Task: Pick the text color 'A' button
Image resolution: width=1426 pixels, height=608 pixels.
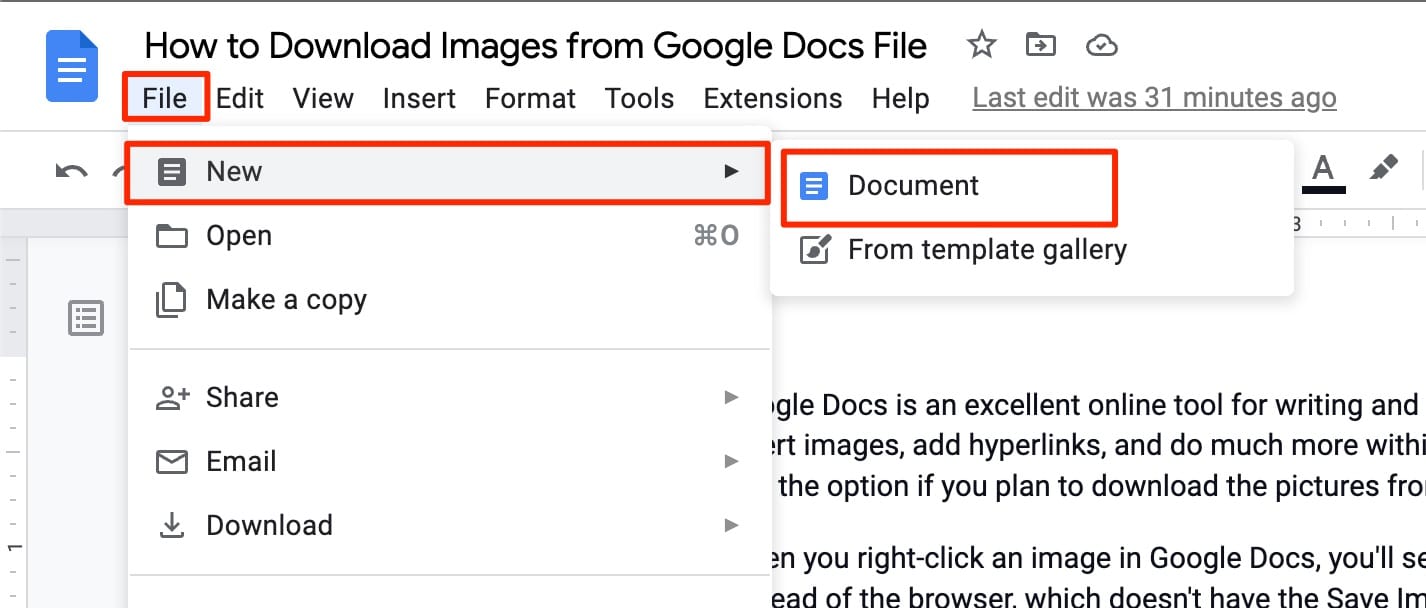Action: pyautogui.click(x=1323, y=169)
